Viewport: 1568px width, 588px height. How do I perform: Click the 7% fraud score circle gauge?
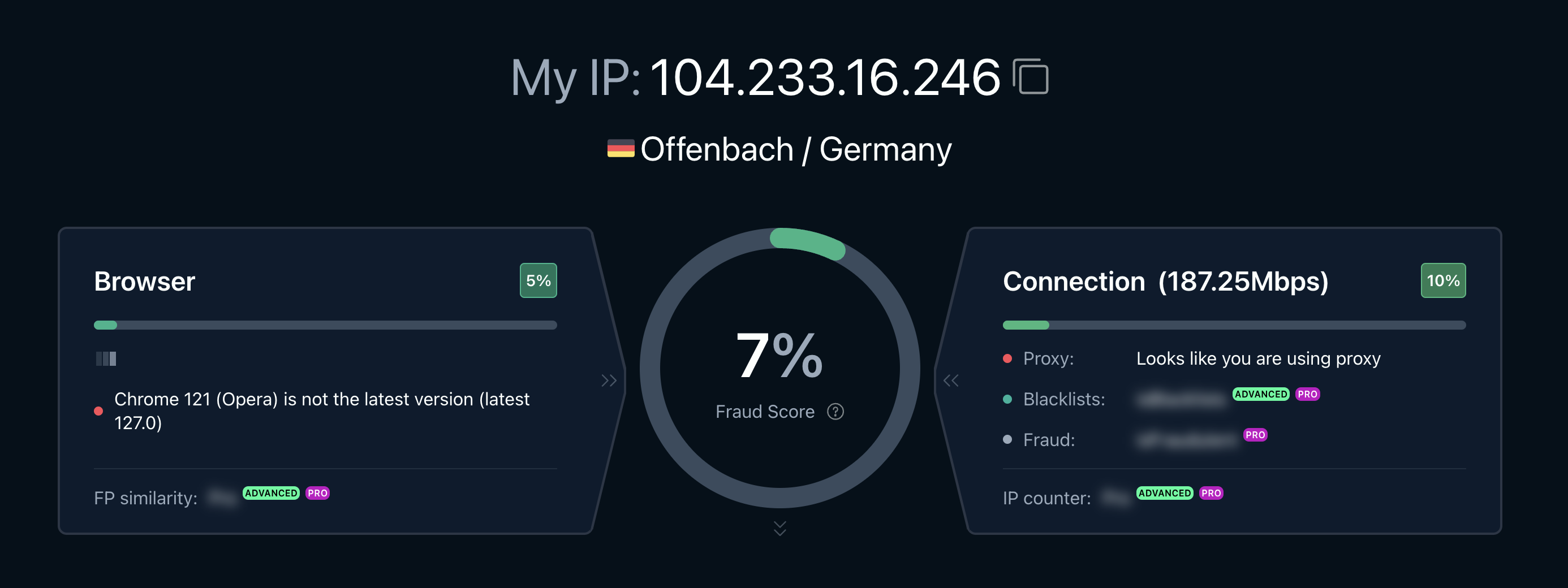[x=779, y=367]
